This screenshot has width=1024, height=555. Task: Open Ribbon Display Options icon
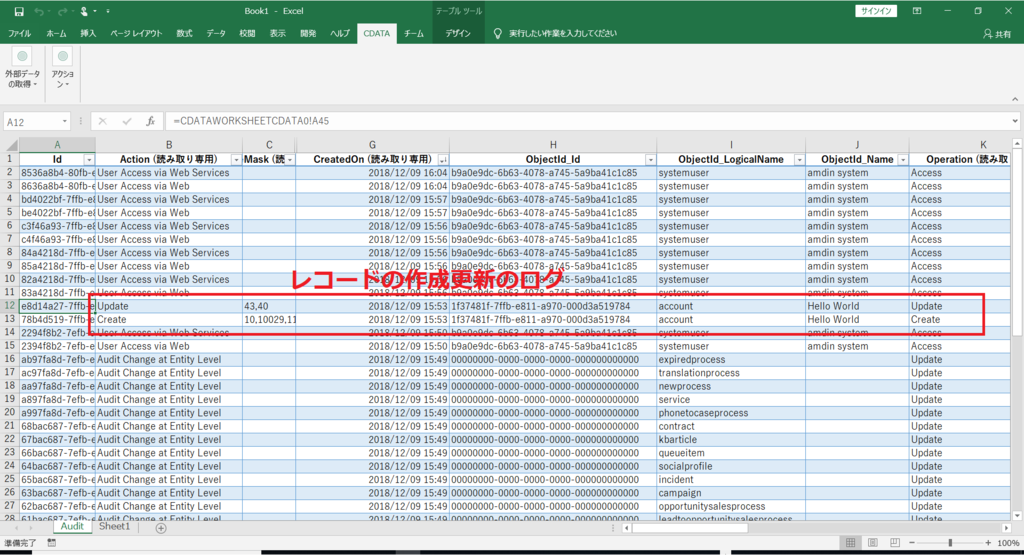tap(917, 11)
